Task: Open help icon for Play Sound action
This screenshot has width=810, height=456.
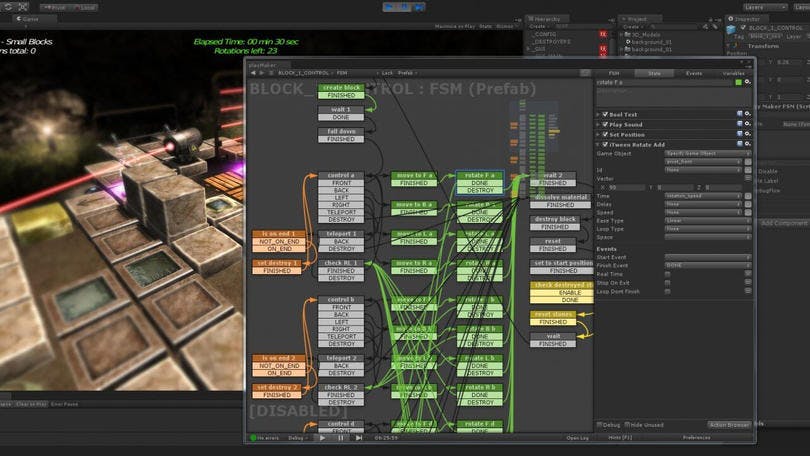Action: click(x=740, y=124)
